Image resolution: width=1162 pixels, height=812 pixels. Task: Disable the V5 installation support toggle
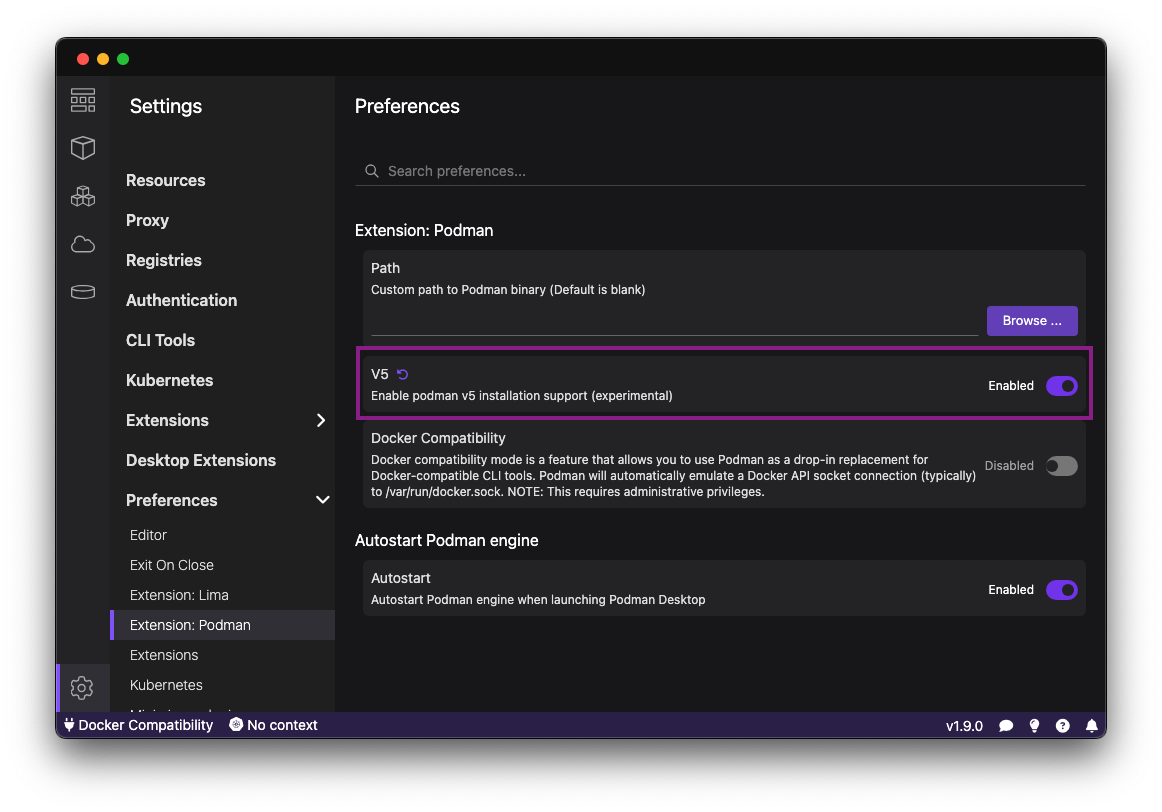[1061, 386]
